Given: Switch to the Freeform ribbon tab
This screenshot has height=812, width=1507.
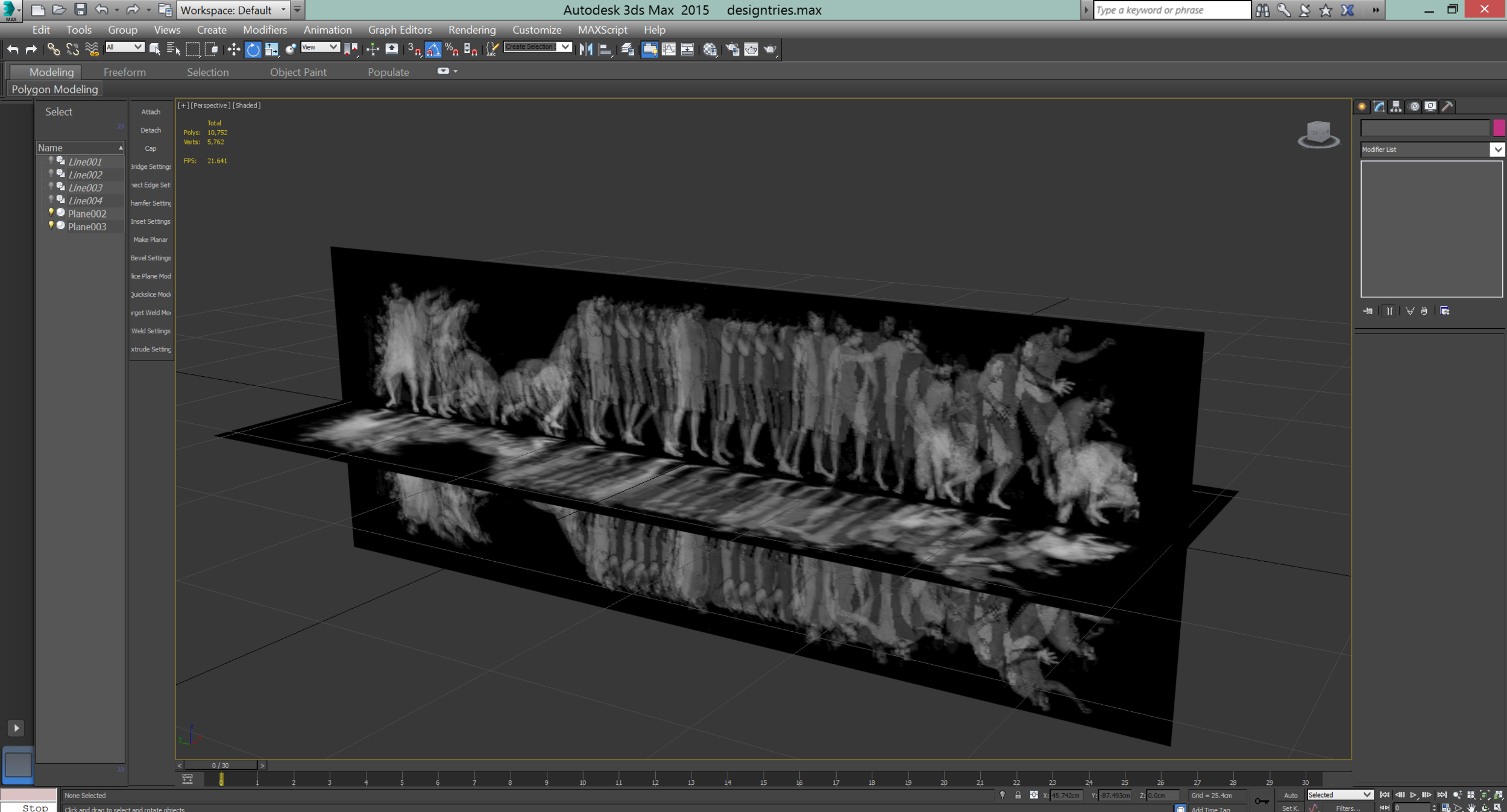Looking at the screenshot, I should 124,72.
